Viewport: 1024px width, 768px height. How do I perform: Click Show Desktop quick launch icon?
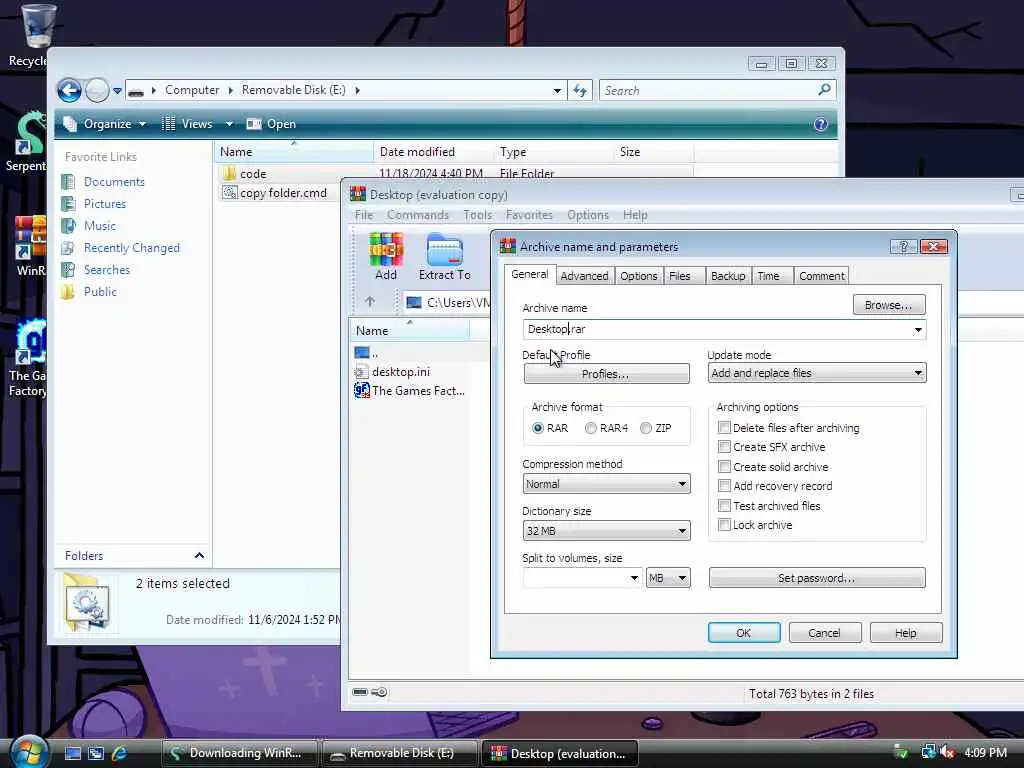pos(72,753)
